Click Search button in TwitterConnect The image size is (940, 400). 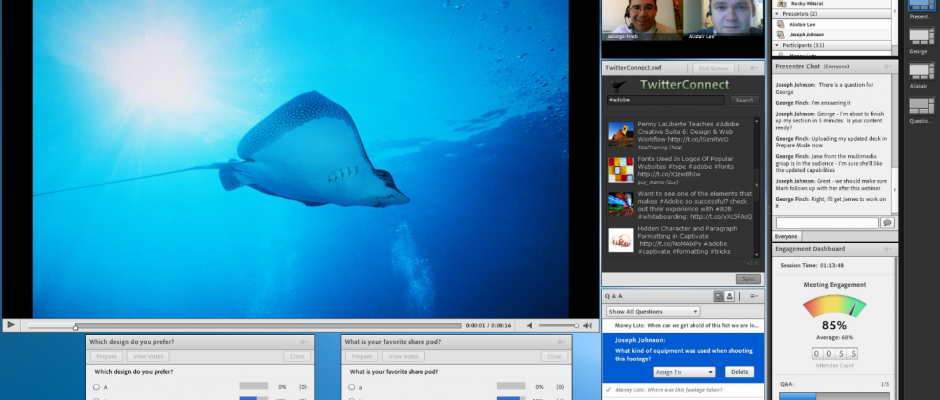tap(744, 100)
